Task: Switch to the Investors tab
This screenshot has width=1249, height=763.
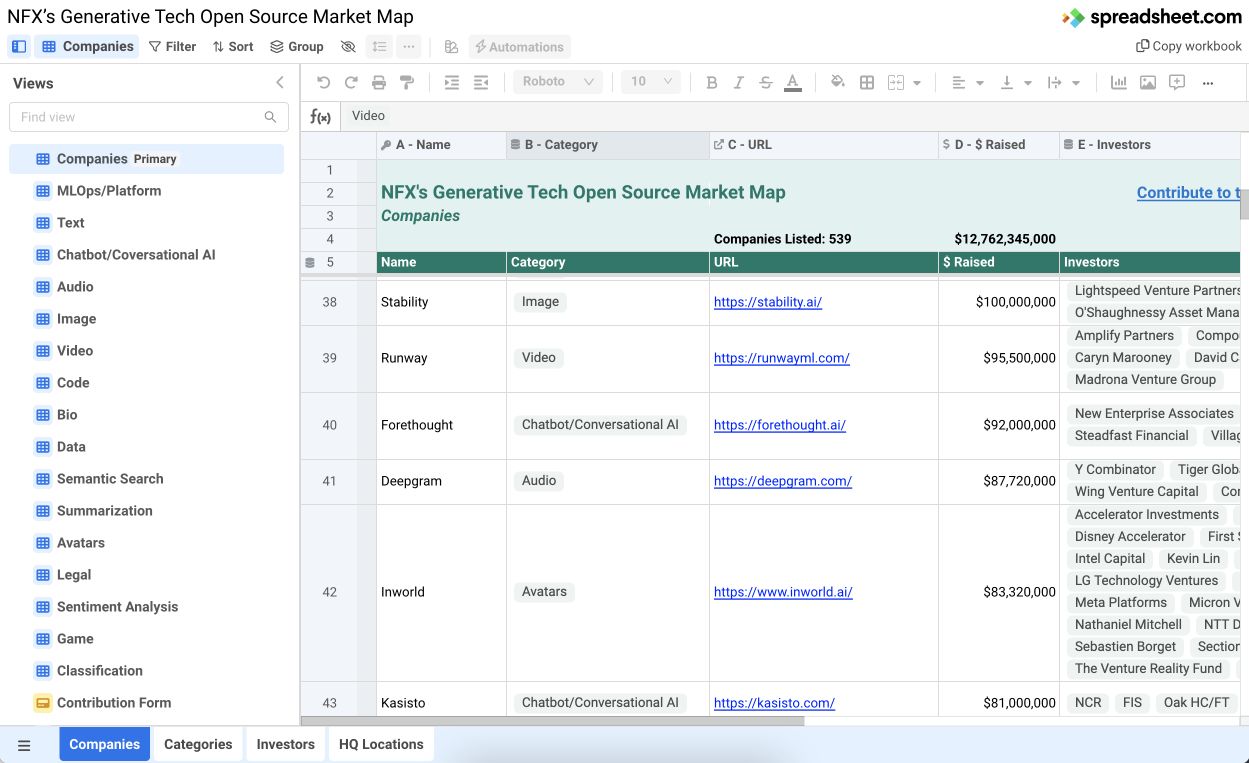Action: click(285, 744)
